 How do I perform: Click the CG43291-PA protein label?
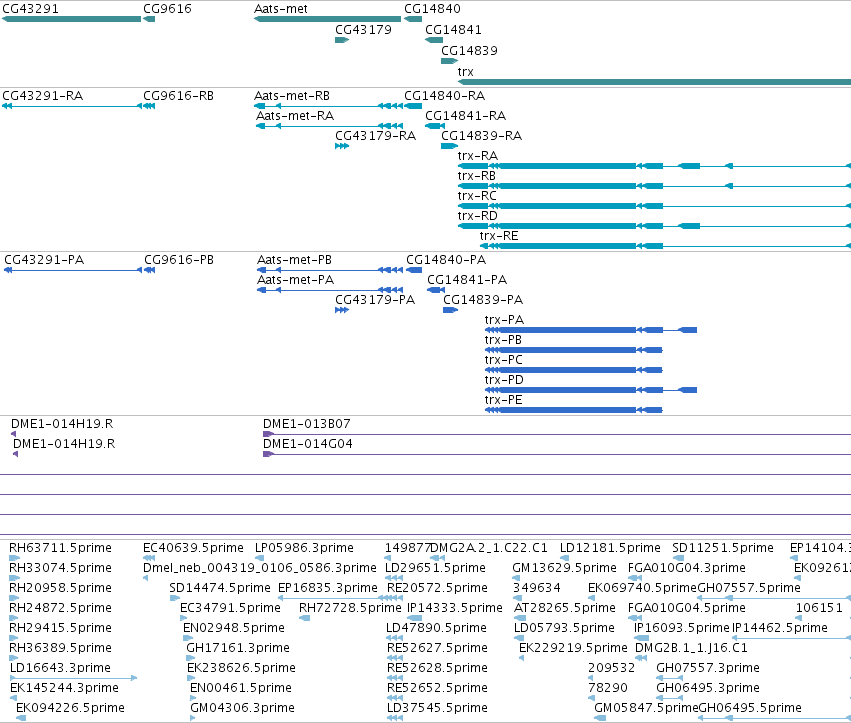click(44, 260)
